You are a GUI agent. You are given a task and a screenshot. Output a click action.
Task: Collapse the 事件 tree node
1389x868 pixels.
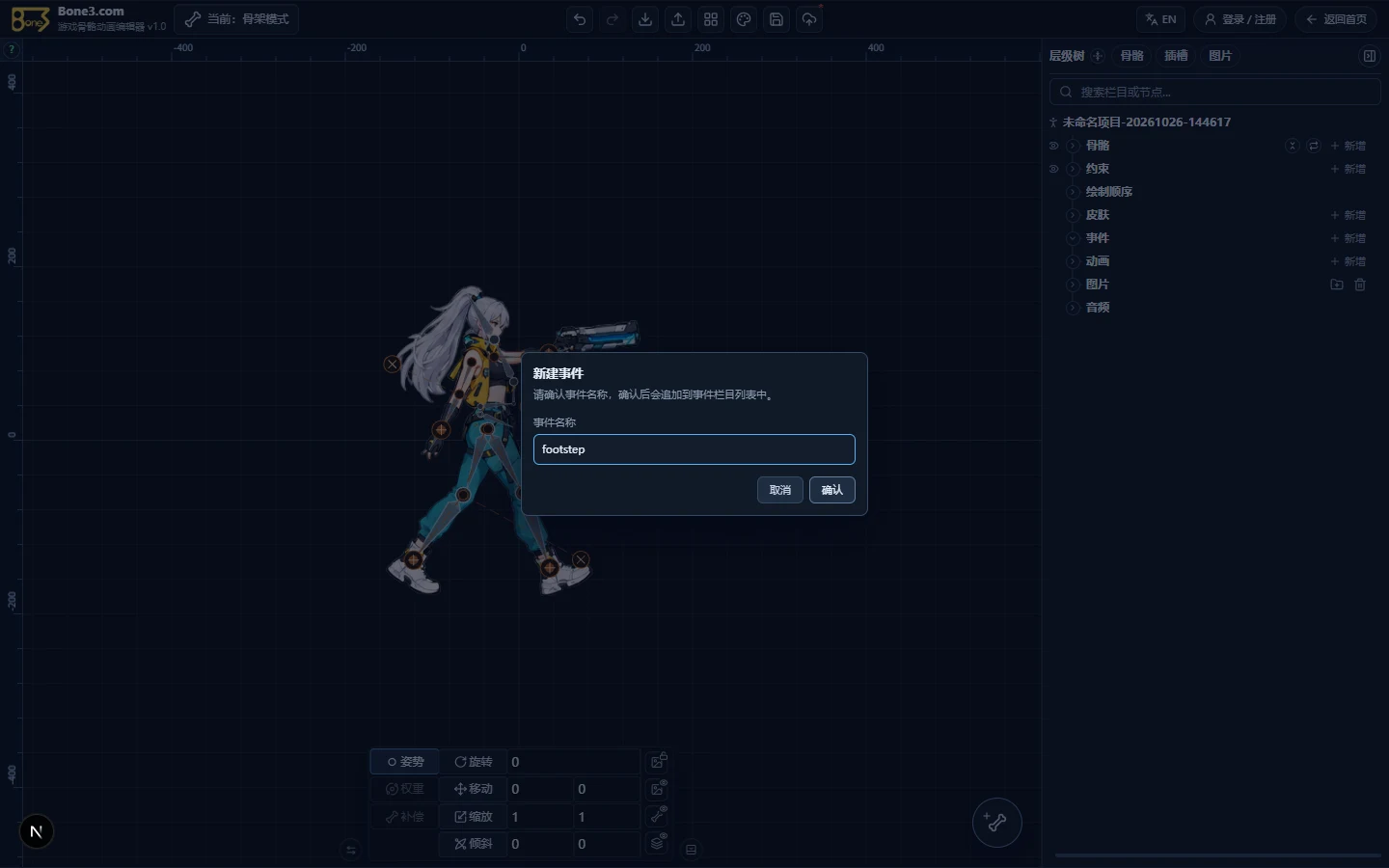point(1073,238)
